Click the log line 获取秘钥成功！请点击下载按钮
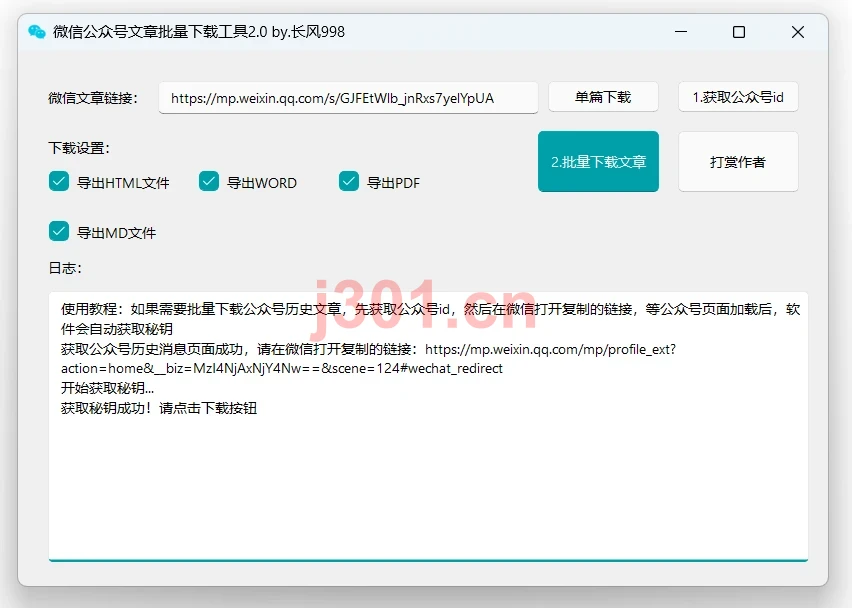The height and width of the screenshot is (608, 852). (159, 408)
